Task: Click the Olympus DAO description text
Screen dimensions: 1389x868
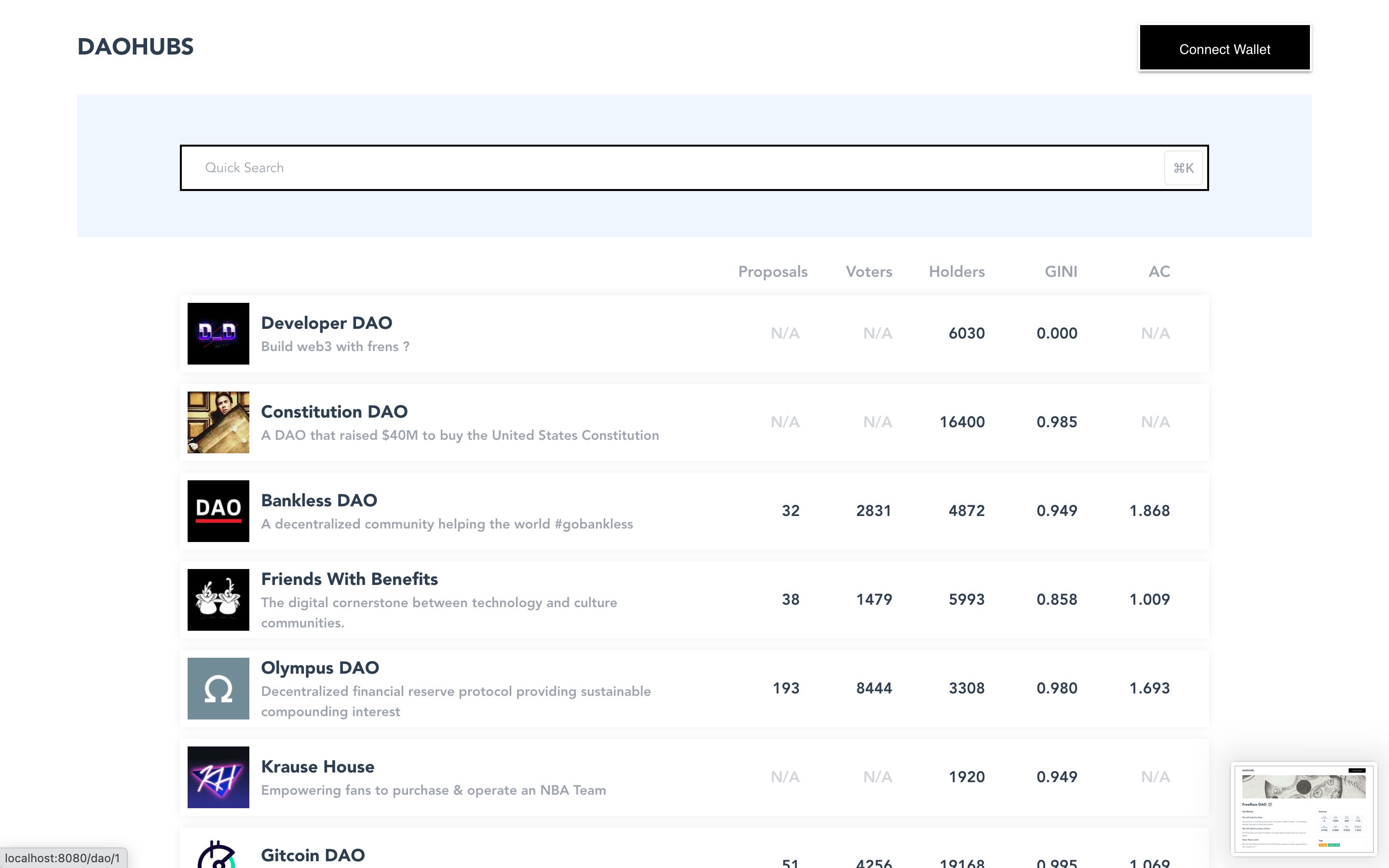Action: click(456, 702)
